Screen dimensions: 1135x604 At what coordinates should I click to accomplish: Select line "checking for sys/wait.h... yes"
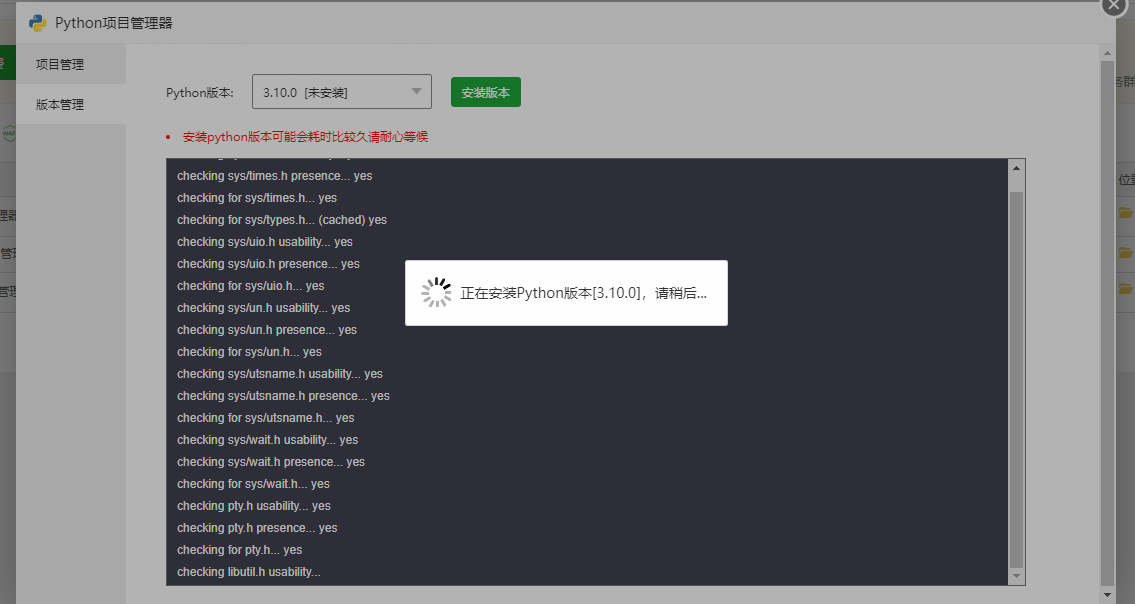click(253, 484)
